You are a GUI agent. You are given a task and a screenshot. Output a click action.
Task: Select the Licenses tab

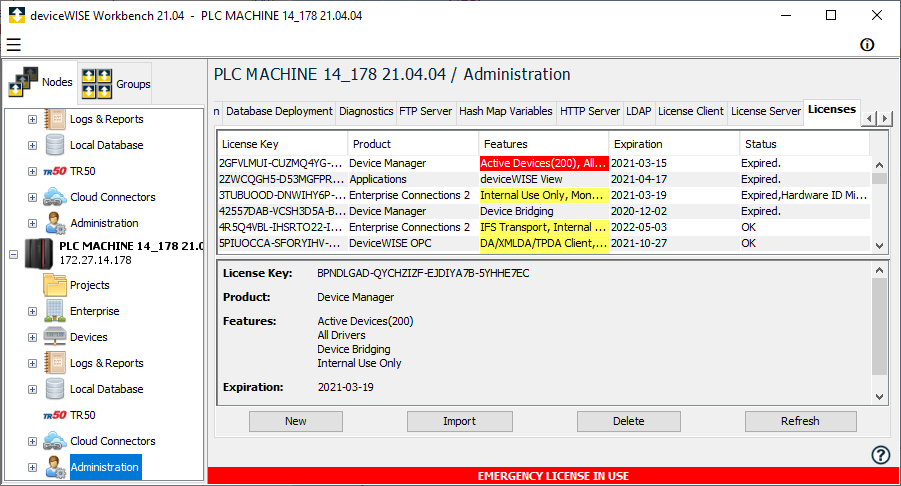click(x=831, y=110)
